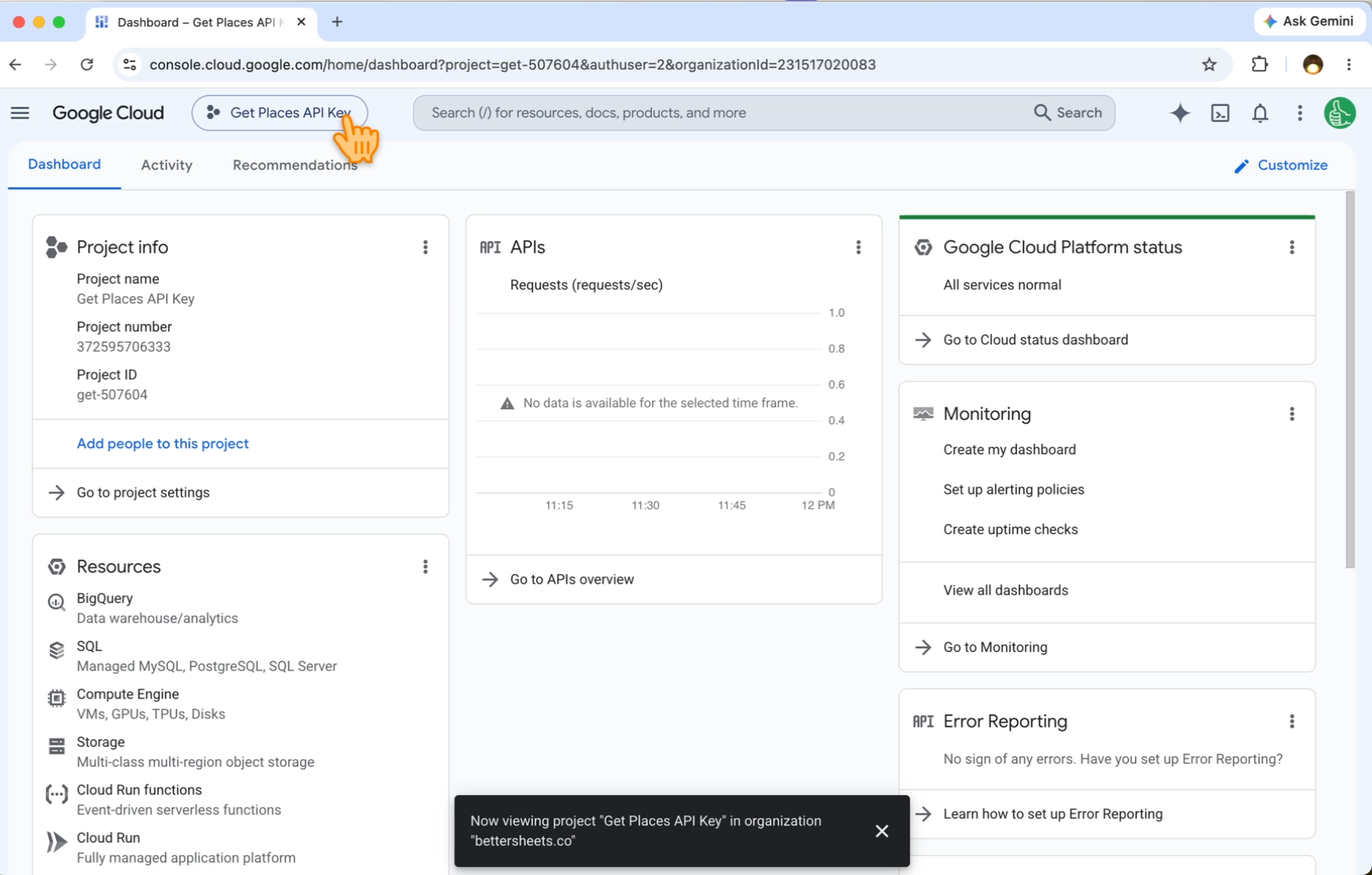Open Google Cloud Platform status card options
The height and width of the screenshot is (875, 1372).
point(1291,247)
